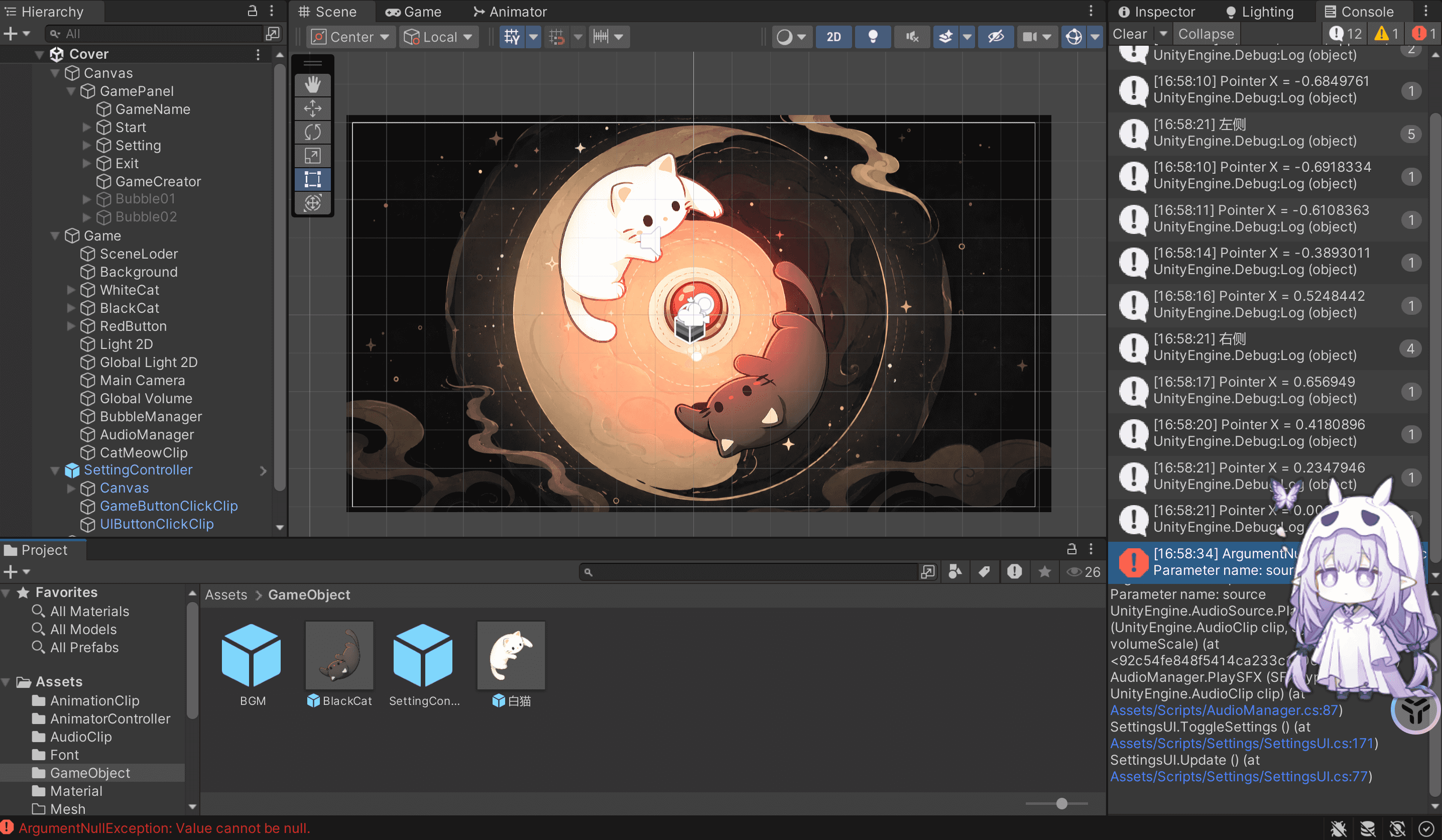Screen dimensions: 1442x840
Task: Toggle Console warning messages filter
Action: pyautogui.click(x=1386, y=34)
